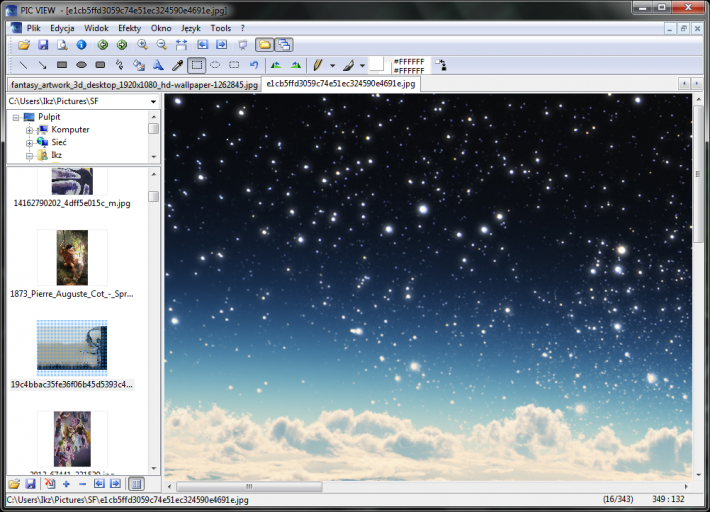Open pencil tool options dropdown arrow

[332, 66]
